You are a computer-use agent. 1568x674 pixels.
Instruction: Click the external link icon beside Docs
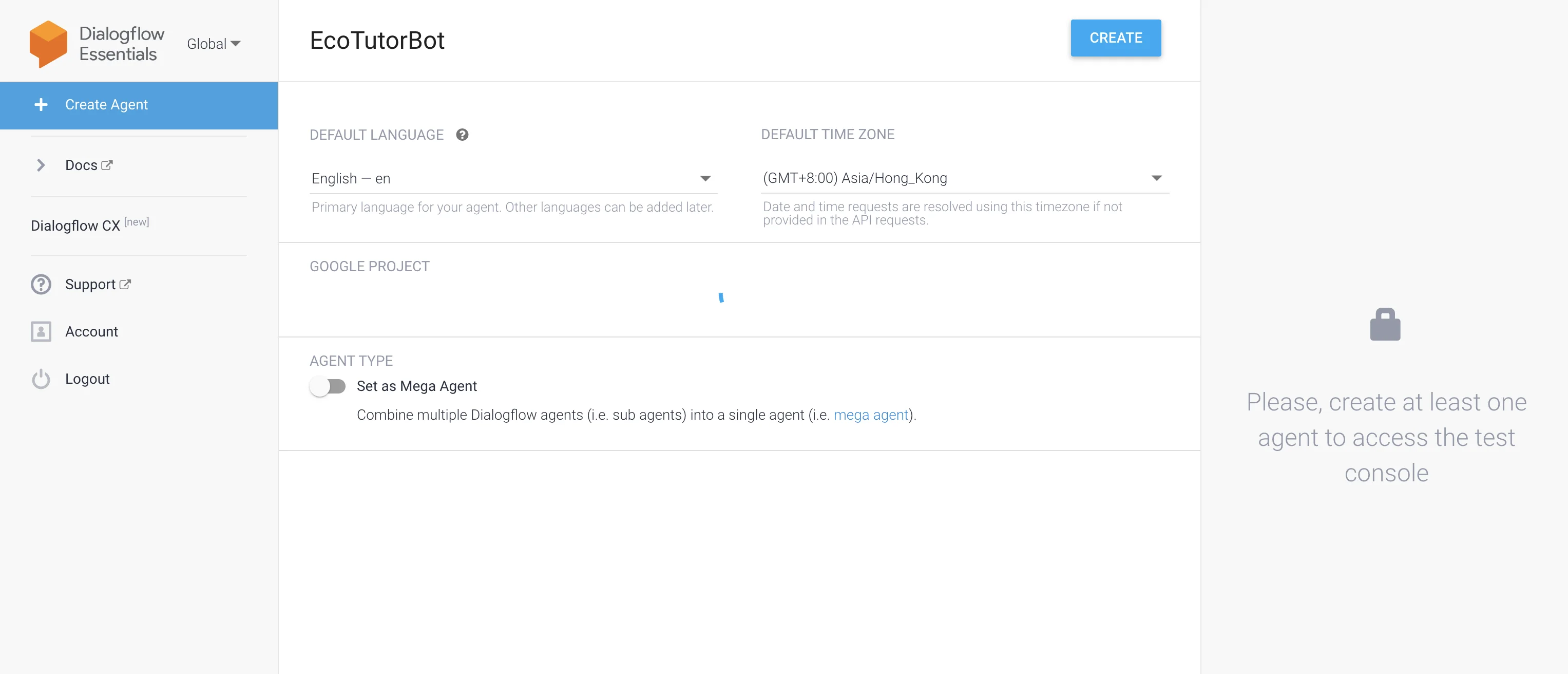[x=107, y=165]
